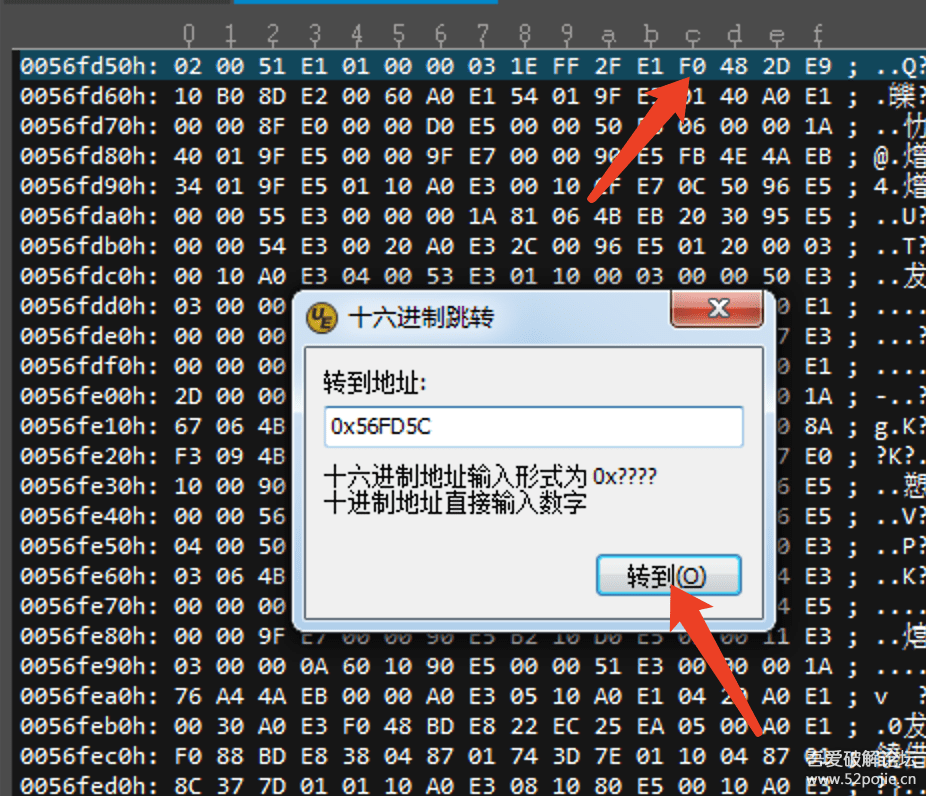Viewport: 926px width, 796px height.
Task: Focus the 转到地址 input field
Action: [x=533, y=426]
